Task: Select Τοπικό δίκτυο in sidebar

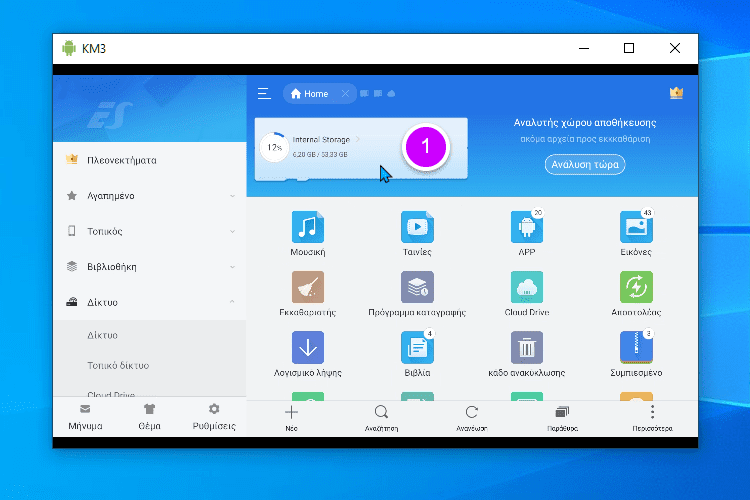Action: pyautogui.click(x=150, y=365)
